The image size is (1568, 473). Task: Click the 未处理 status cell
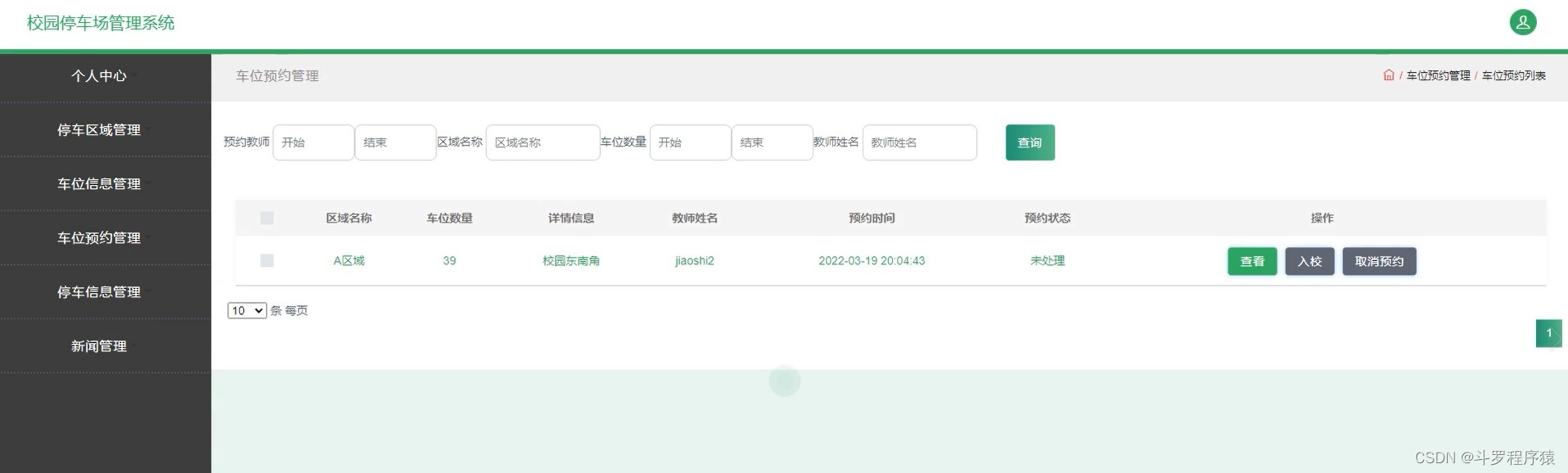1048,260
